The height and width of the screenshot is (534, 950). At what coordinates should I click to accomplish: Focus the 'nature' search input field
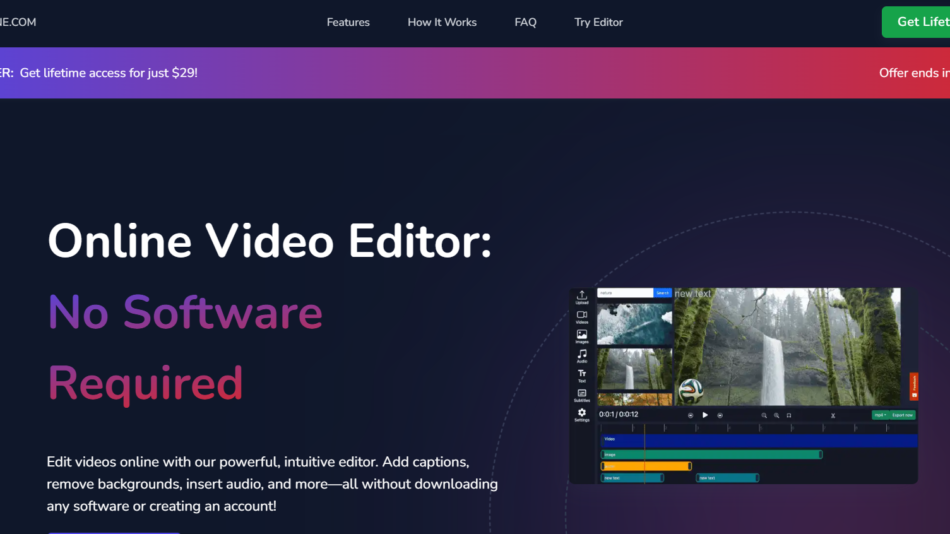[x=625, y=293]
